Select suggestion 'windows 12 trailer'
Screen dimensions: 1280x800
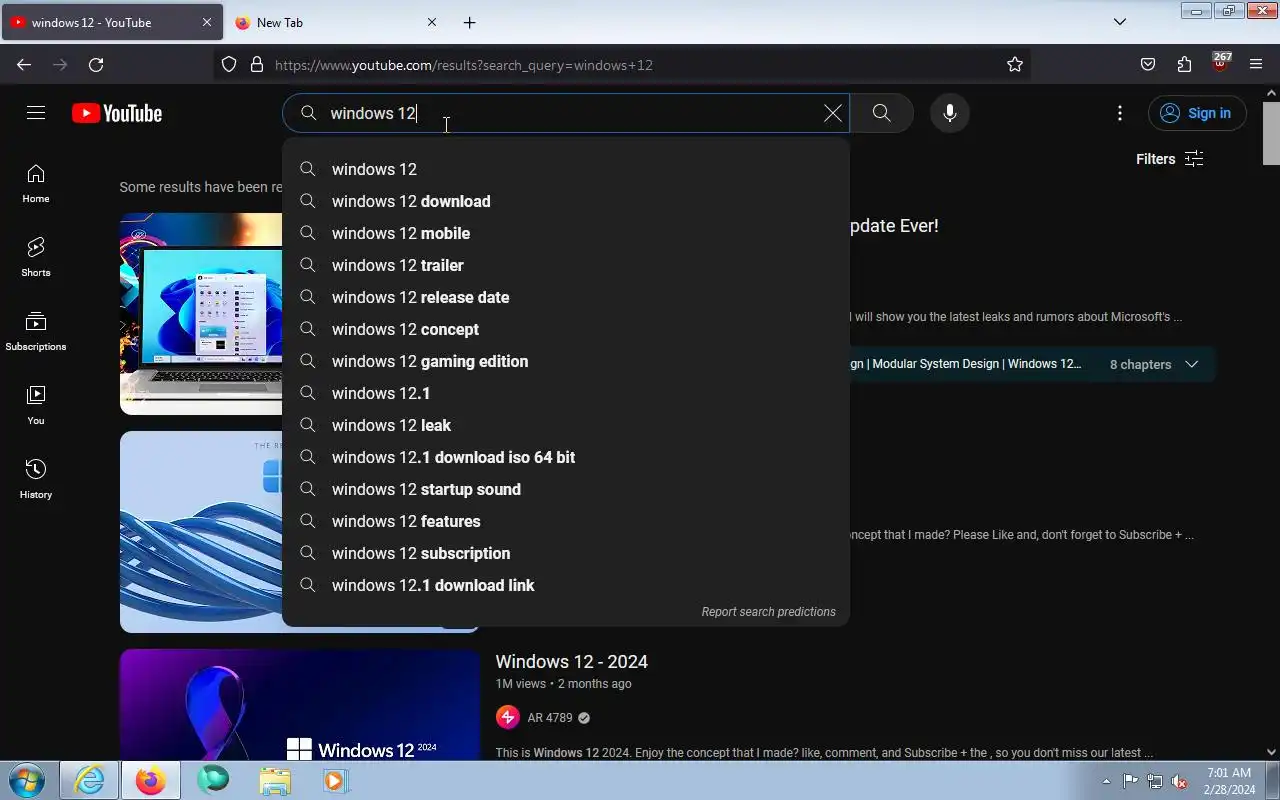point(566,265)
